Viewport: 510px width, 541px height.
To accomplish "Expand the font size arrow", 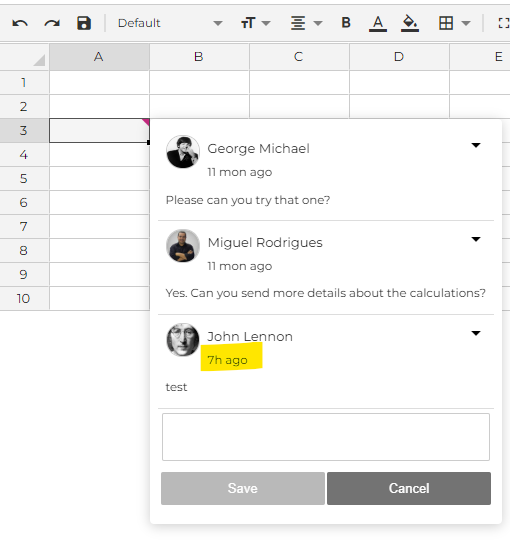I will pyautogui.click(x=266, y=23).
